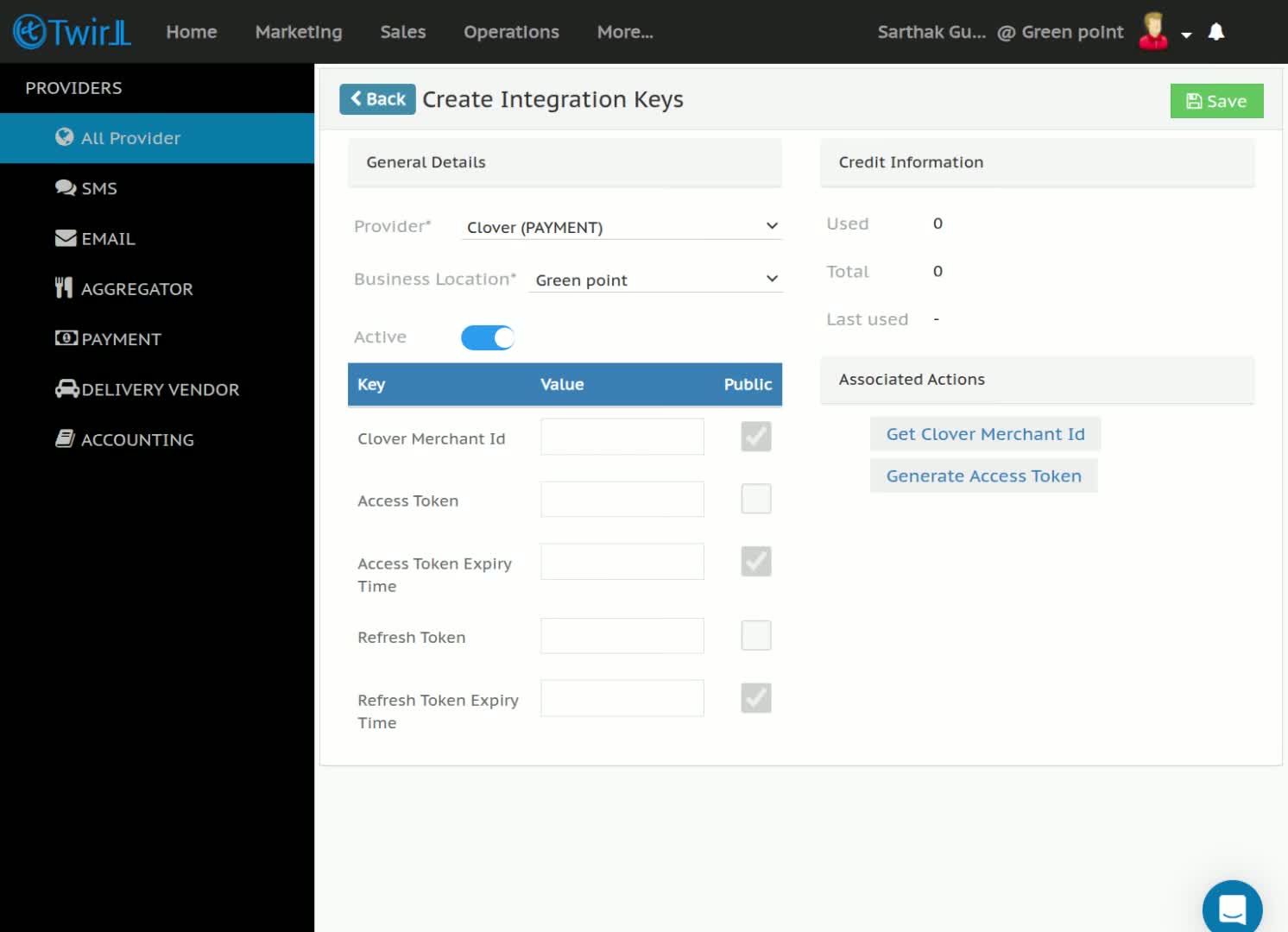This screenshot has height=932, width=1288.
Task: Toggle Clover Merchant Id public checkbox
Action: pyautogui.click(x=756, y=437)
